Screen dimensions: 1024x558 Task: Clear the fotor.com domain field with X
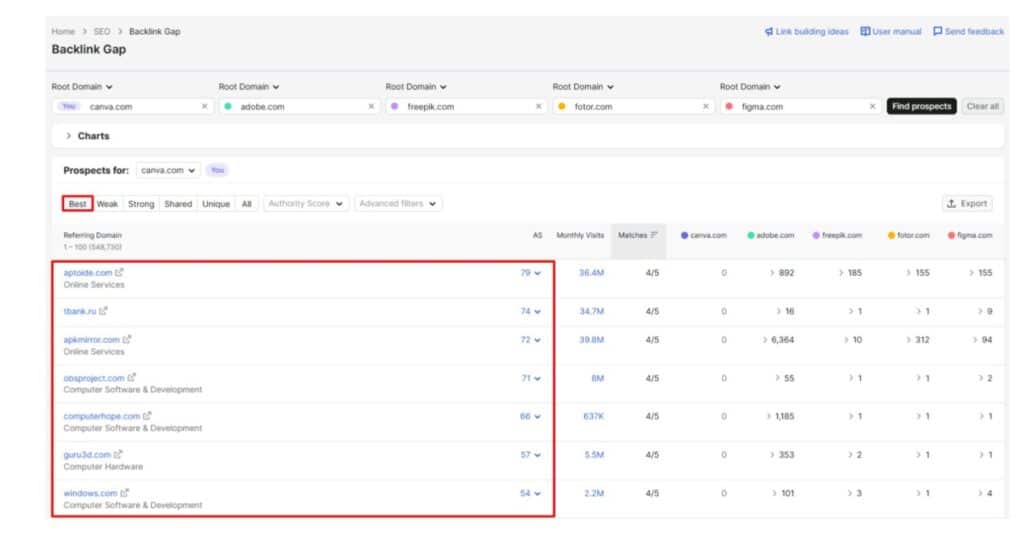coord(705,107)
